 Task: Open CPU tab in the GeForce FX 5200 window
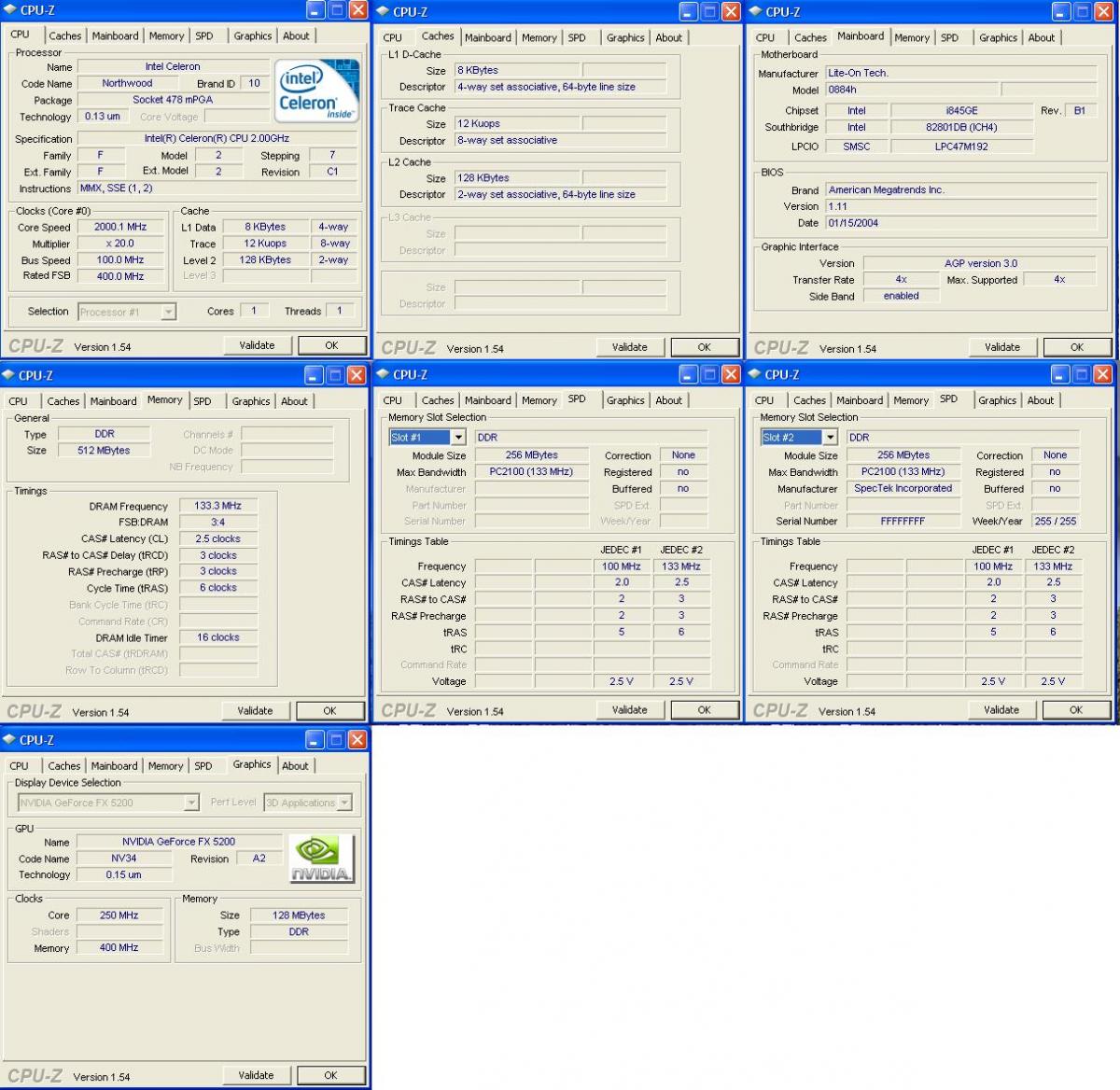19,765
